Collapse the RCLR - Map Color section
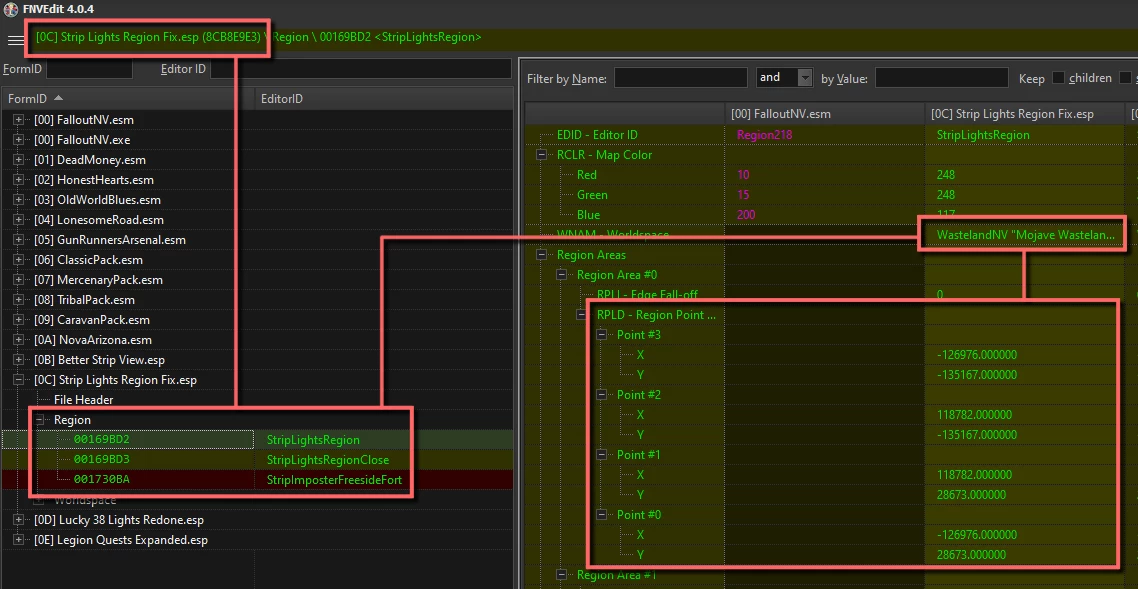 [x=541, y=155]
